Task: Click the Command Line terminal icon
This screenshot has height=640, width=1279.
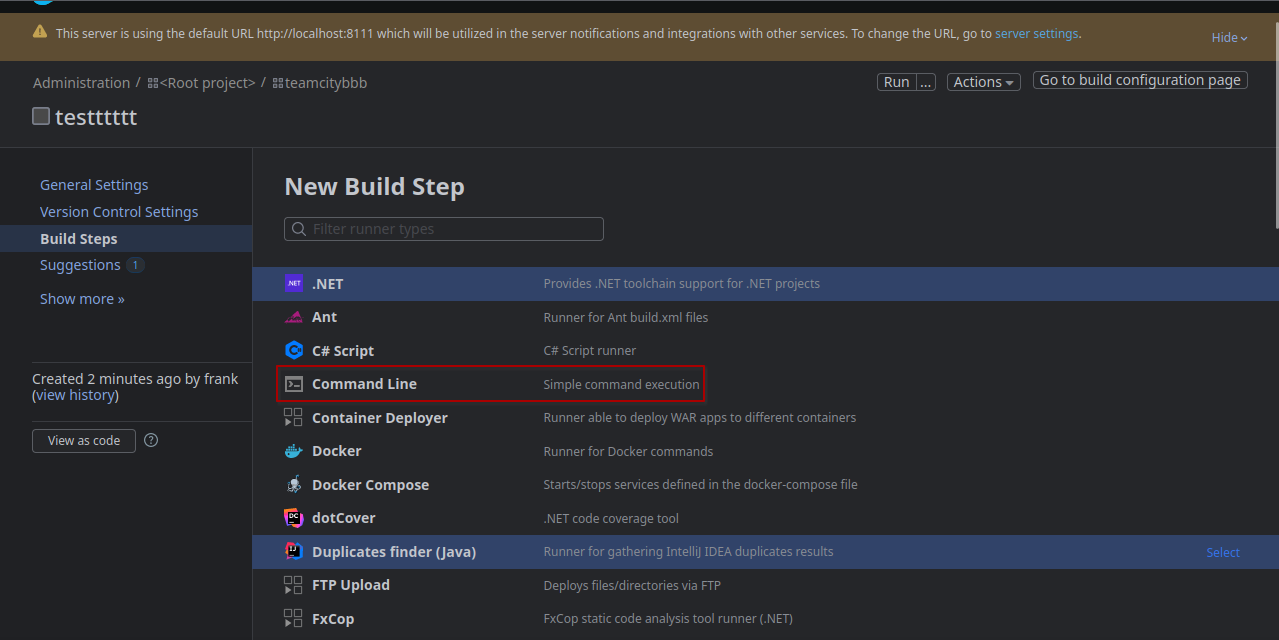Action: point(294,384)
